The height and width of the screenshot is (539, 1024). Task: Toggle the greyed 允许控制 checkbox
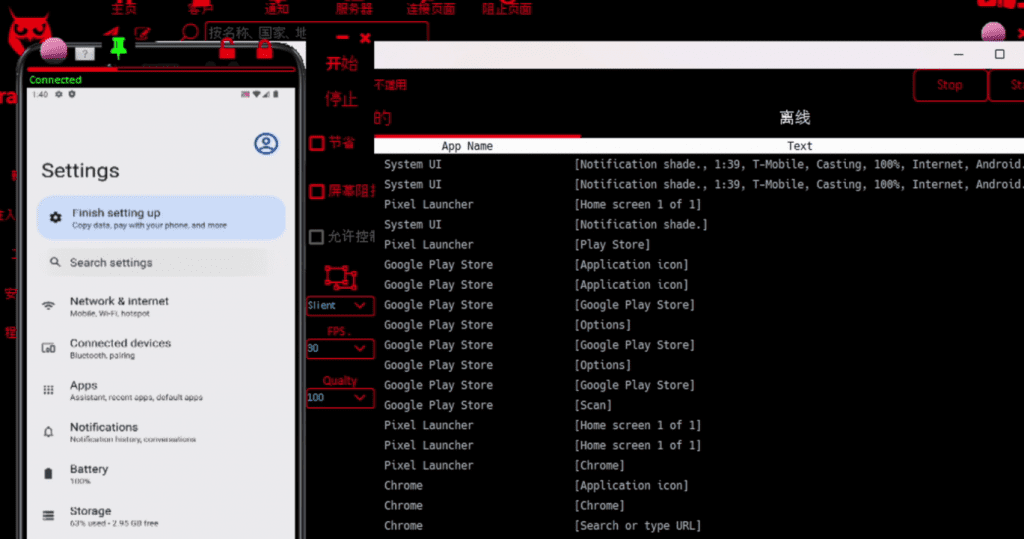(x=316, y=237)
